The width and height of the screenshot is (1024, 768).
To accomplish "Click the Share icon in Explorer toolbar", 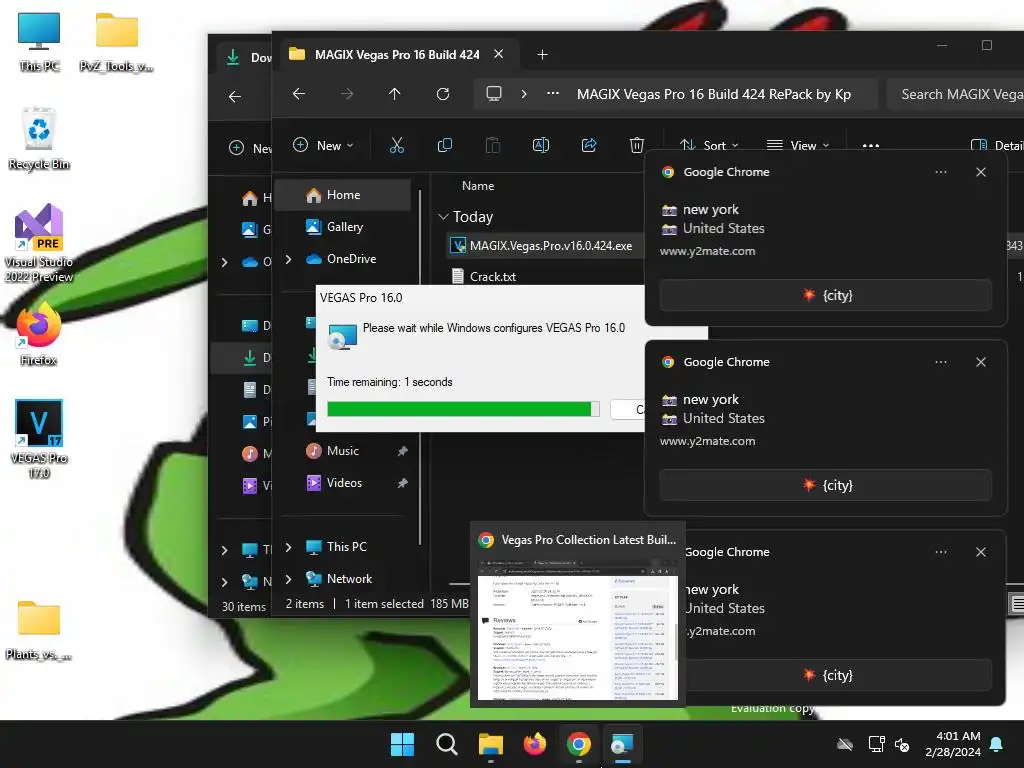I will click(x=589, y=145).
